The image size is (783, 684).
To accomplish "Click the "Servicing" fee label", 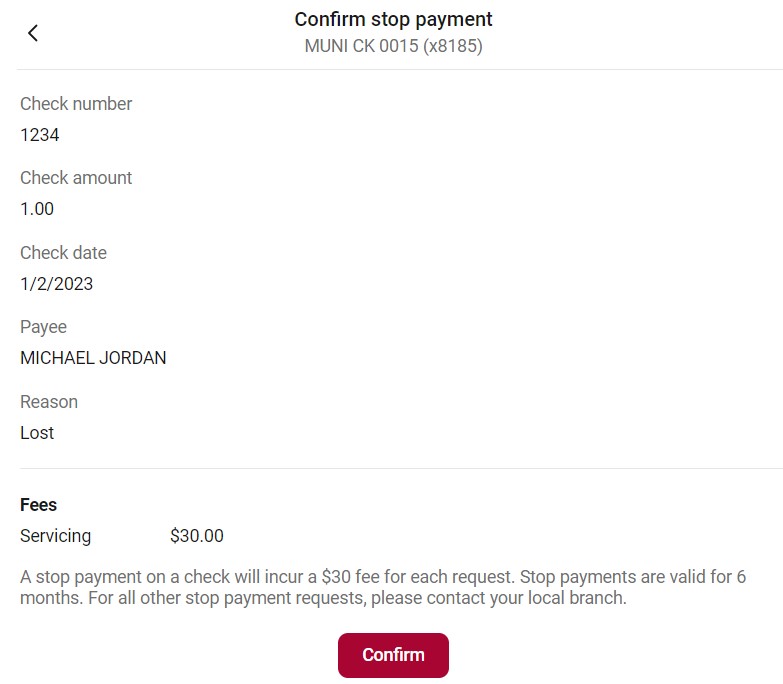I will click(x=55, y=536).
